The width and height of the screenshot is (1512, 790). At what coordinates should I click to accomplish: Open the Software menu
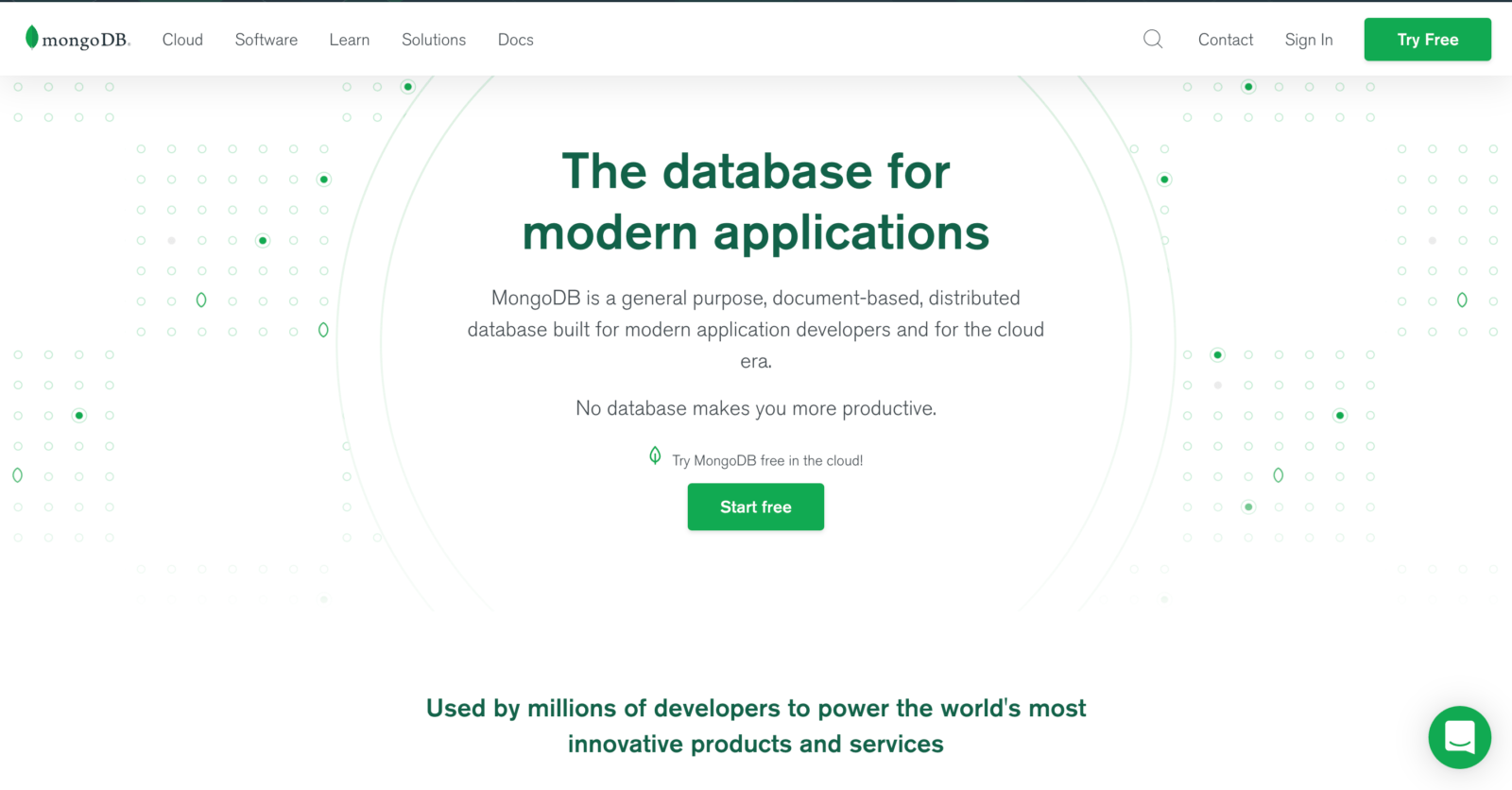pyautogui.click(x=266, y=40)
